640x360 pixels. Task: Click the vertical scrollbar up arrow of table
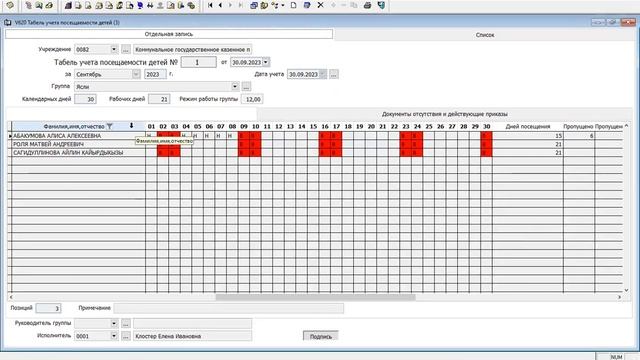tap(627, 126)
